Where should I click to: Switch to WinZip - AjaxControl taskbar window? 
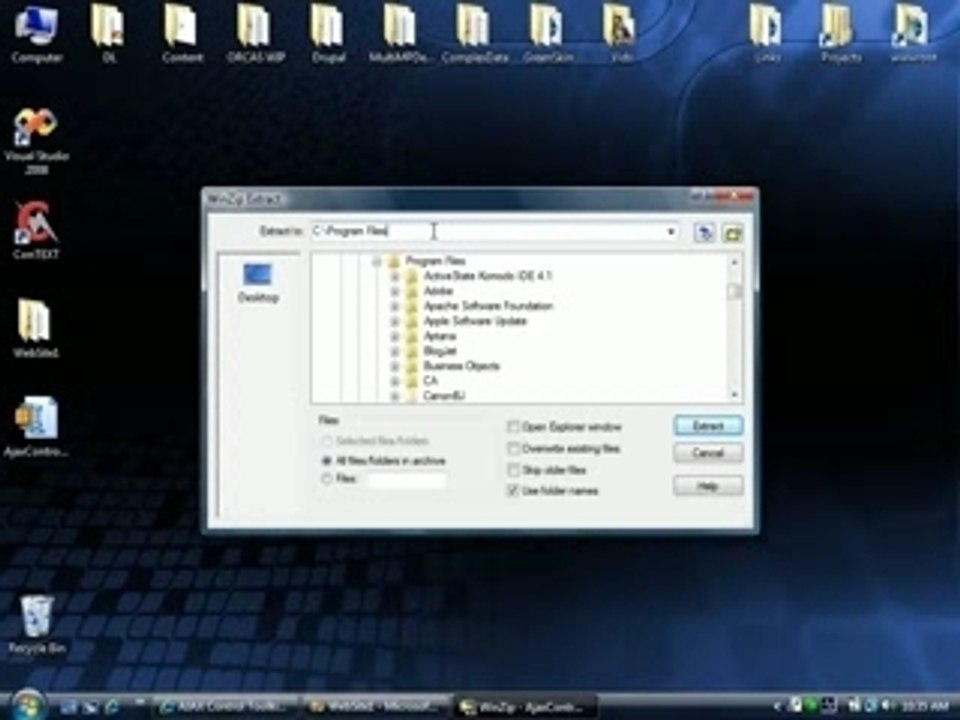tap(527, 707)
